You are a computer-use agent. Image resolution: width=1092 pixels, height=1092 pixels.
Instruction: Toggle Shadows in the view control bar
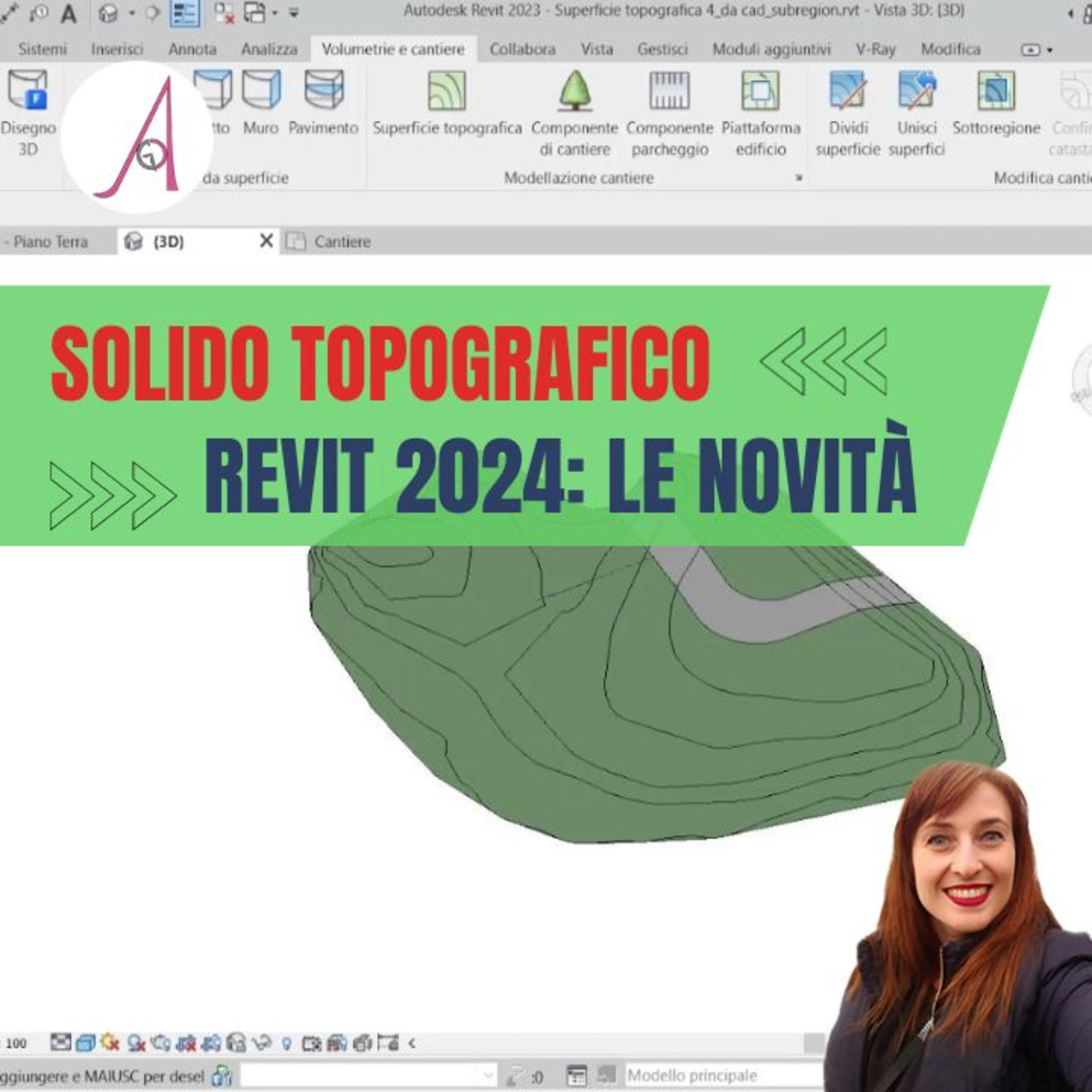136,1042
